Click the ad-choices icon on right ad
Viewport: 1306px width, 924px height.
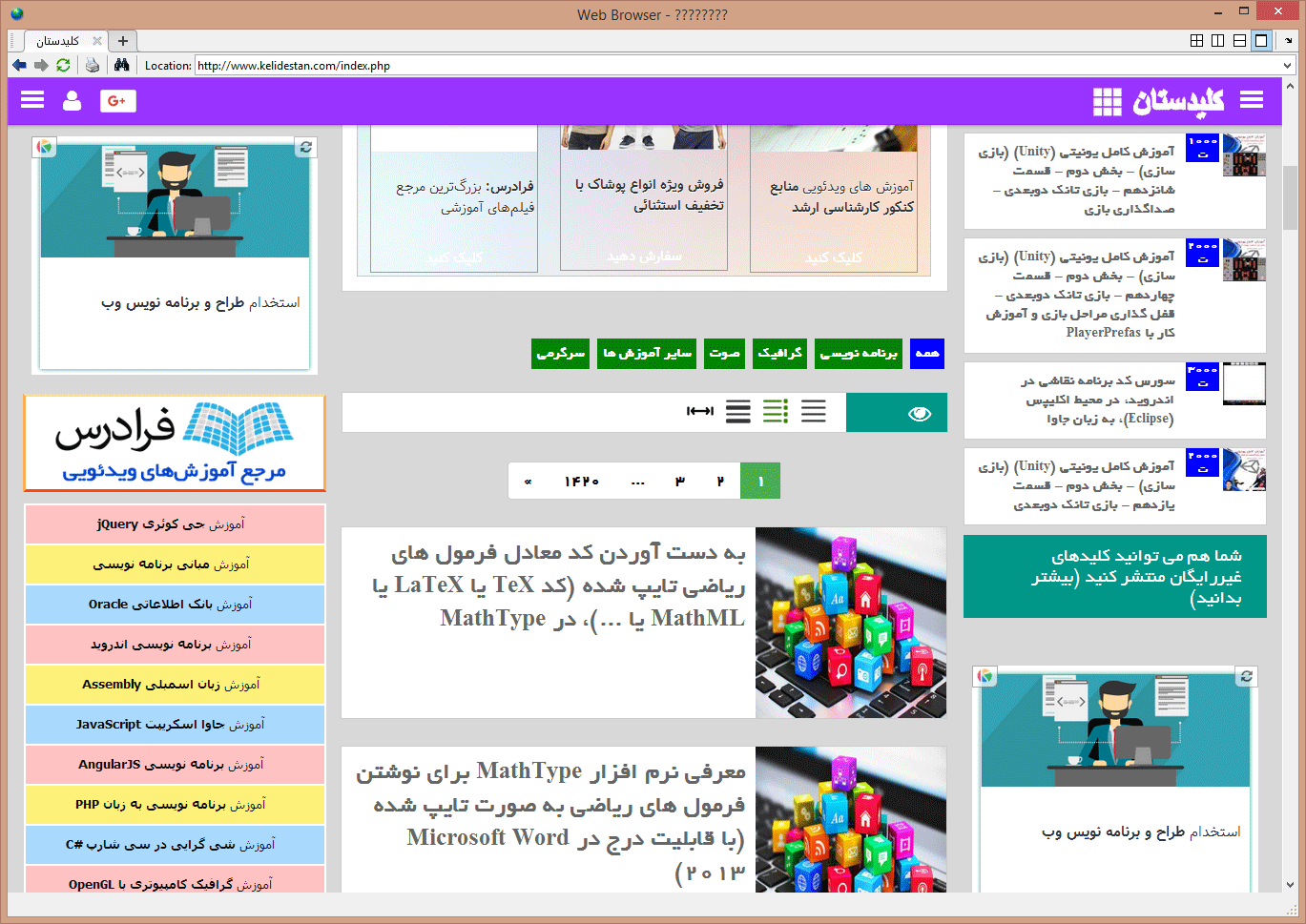click(985, 676)
